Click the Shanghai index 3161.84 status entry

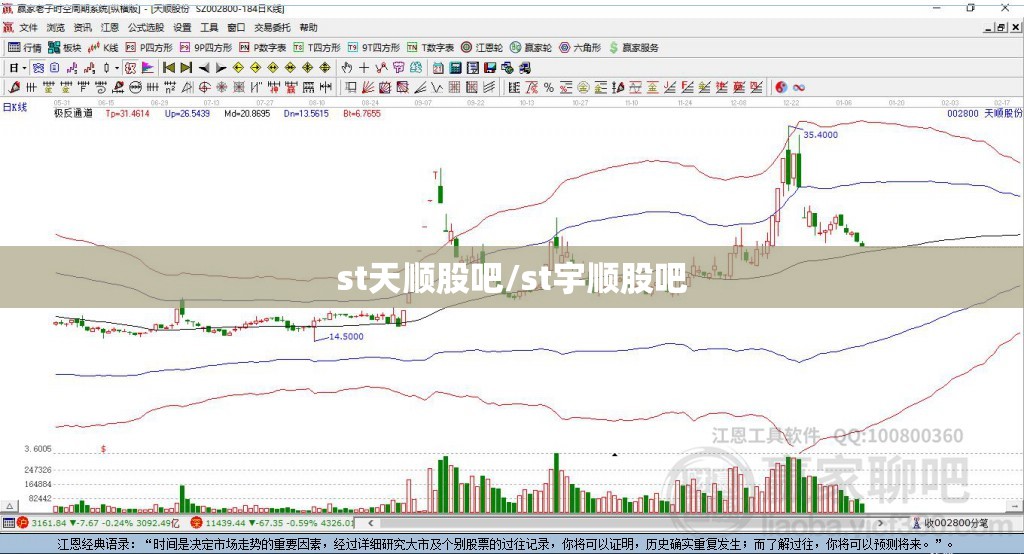click(98, 523)
